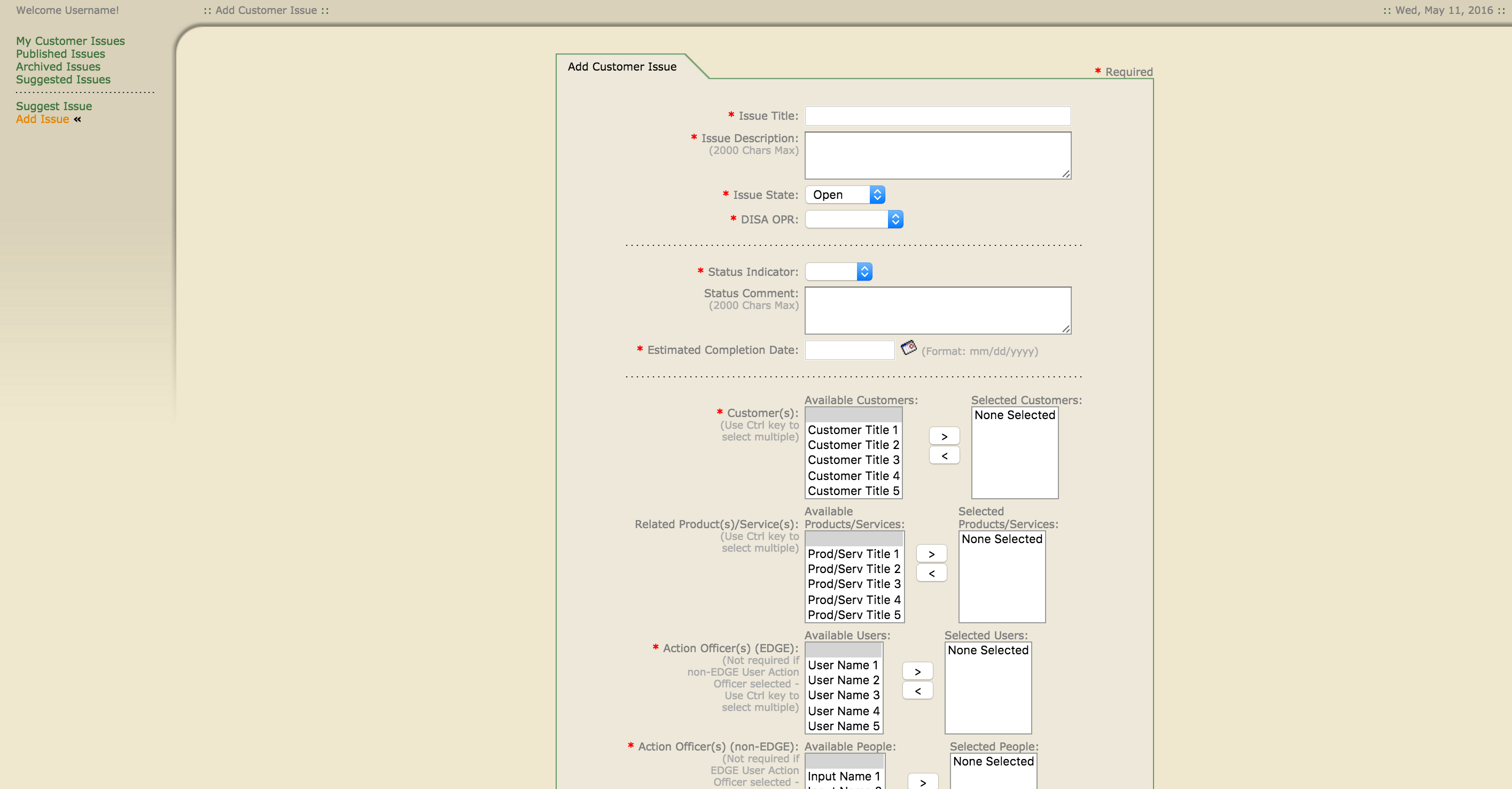Open My Customer Issues
This screenshot has width=1512, height=789.
point(70,41)
